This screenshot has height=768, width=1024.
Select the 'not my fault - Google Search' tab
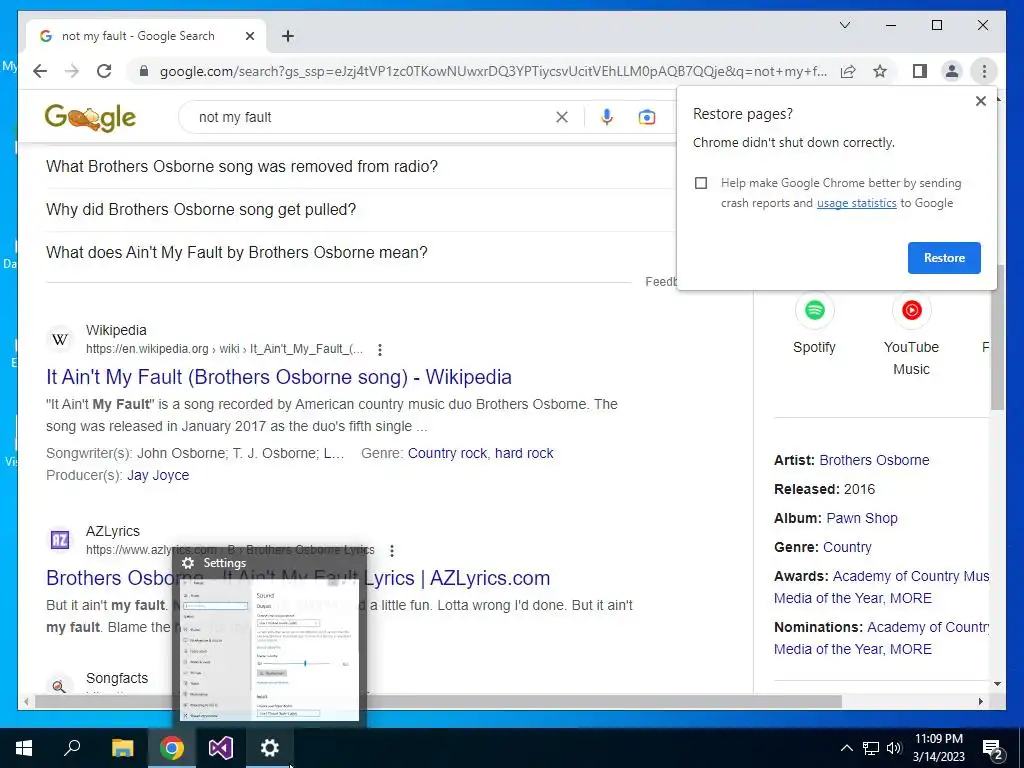tap(146, 36)
